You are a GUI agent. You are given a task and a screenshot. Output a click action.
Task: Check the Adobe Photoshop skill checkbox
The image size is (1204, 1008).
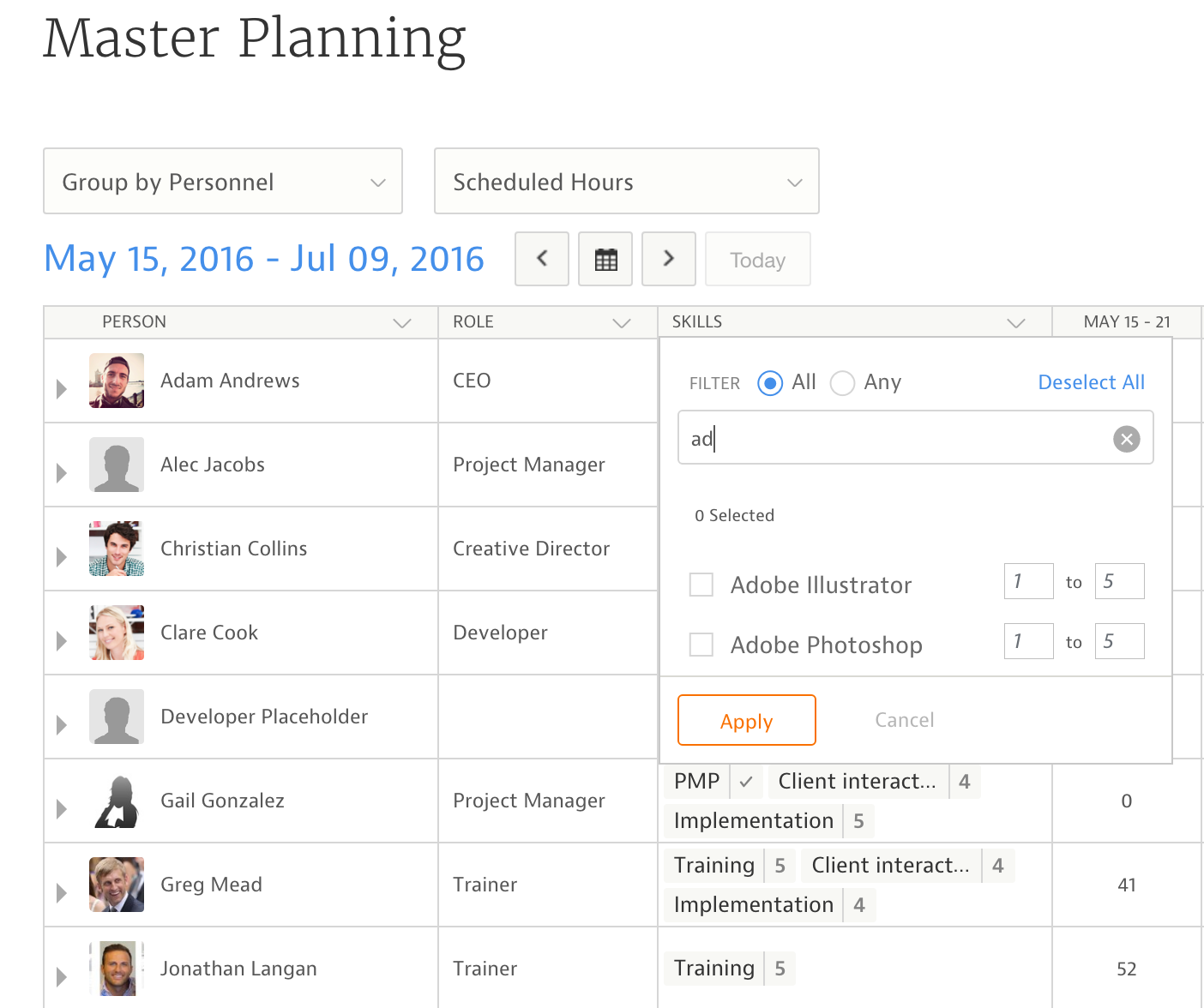point(701,645)
